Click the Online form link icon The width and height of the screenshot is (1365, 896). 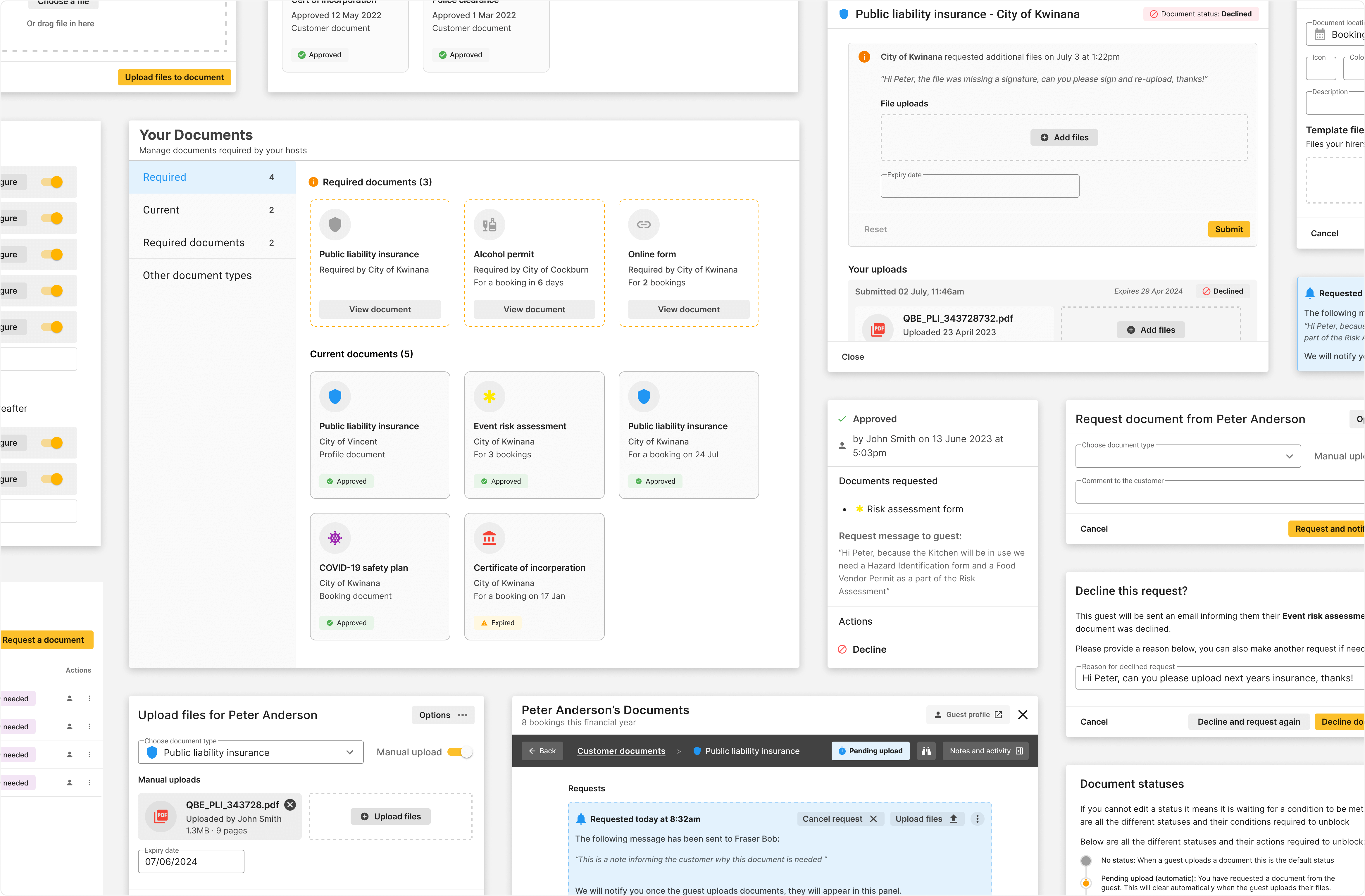643,224
